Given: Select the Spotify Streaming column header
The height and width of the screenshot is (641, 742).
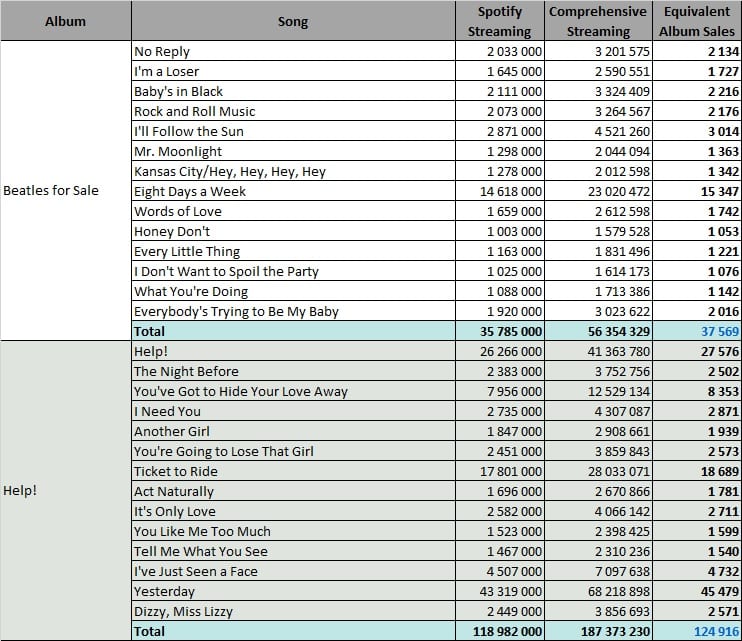Looking at the screenshot, I should [x=500, y=21].
